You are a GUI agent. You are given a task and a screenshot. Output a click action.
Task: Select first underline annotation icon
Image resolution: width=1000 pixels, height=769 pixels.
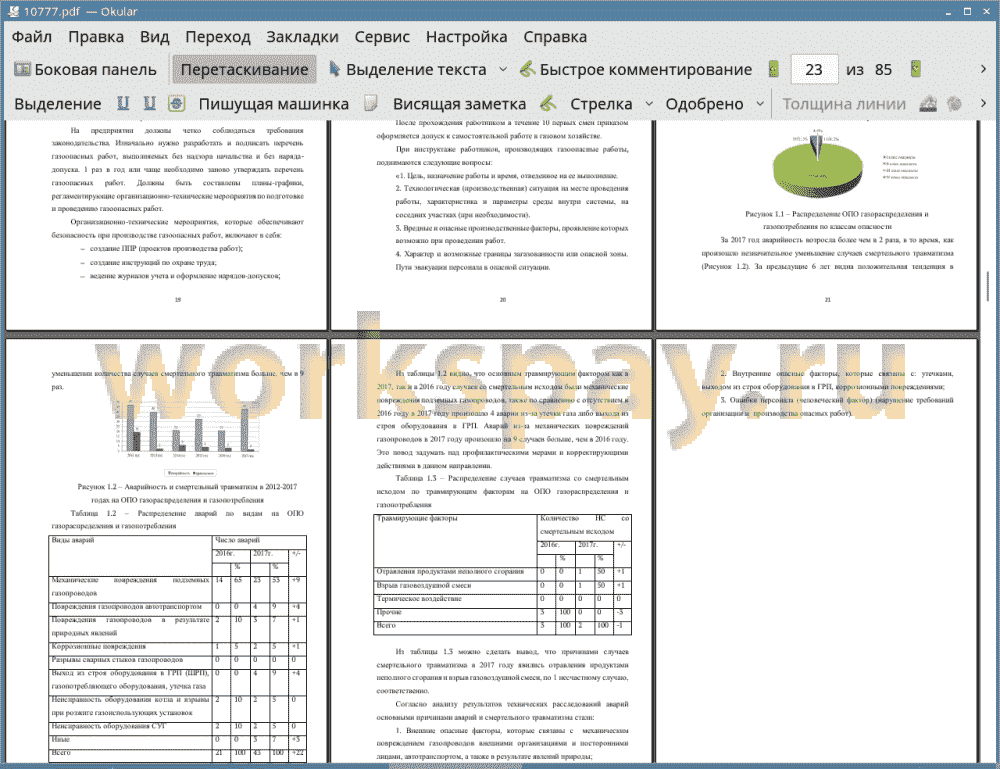123,103
